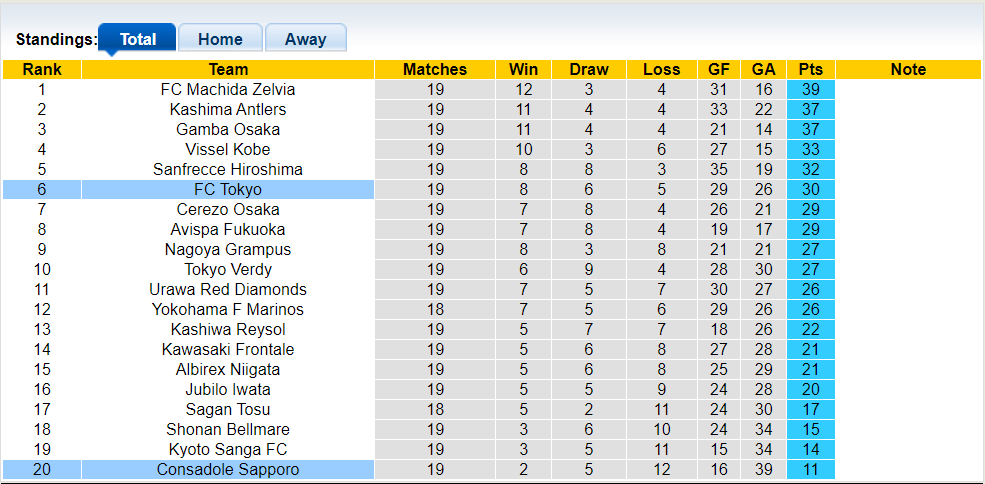Click the Rank column header
This screenshot has width=985, height=484.
tap(42, 69)
